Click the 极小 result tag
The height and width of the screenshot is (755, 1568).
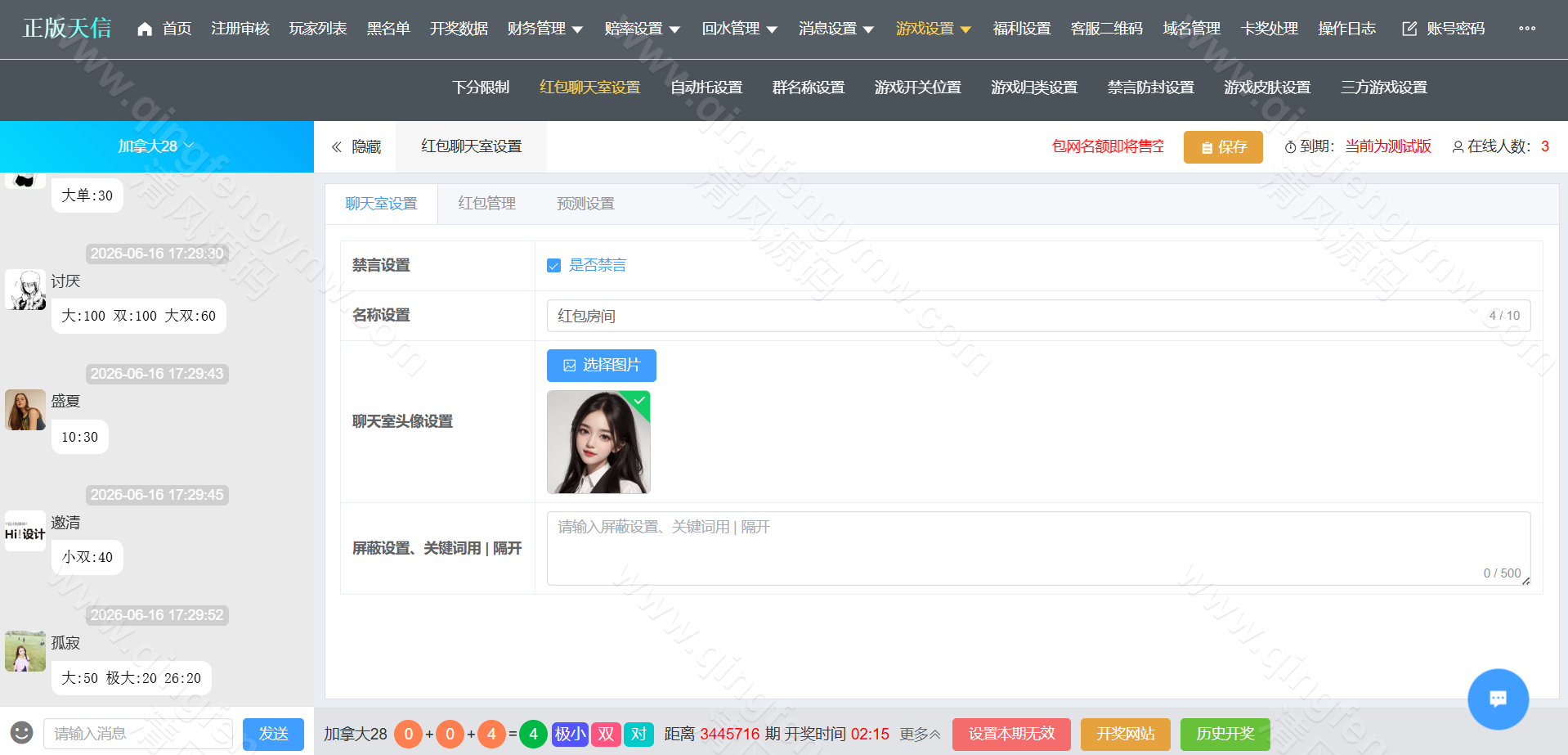click(x=570, y=734)
